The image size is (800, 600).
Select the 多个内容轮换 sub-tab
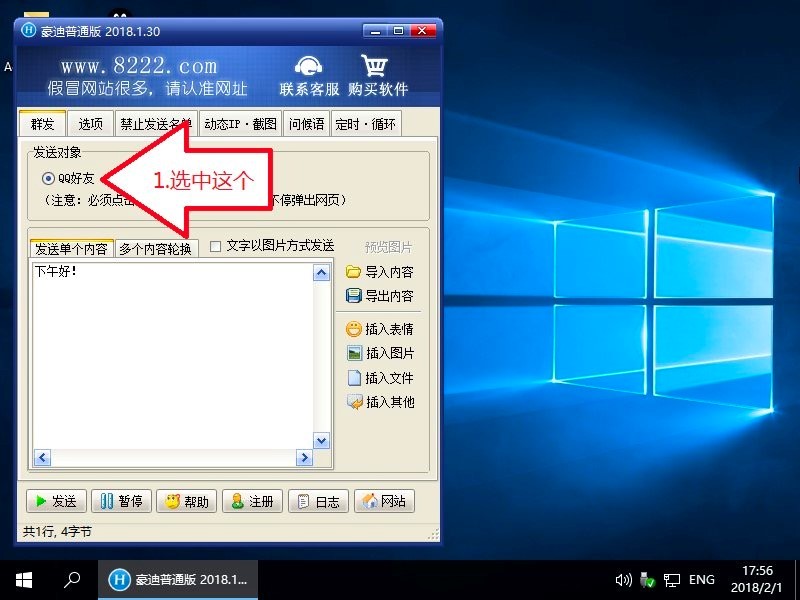tap(156, 248)
